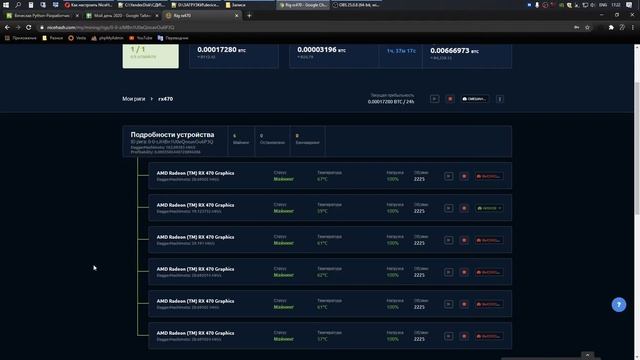Select the 0.00003196 BTC unpaid balance value

(x=322, y=50)
